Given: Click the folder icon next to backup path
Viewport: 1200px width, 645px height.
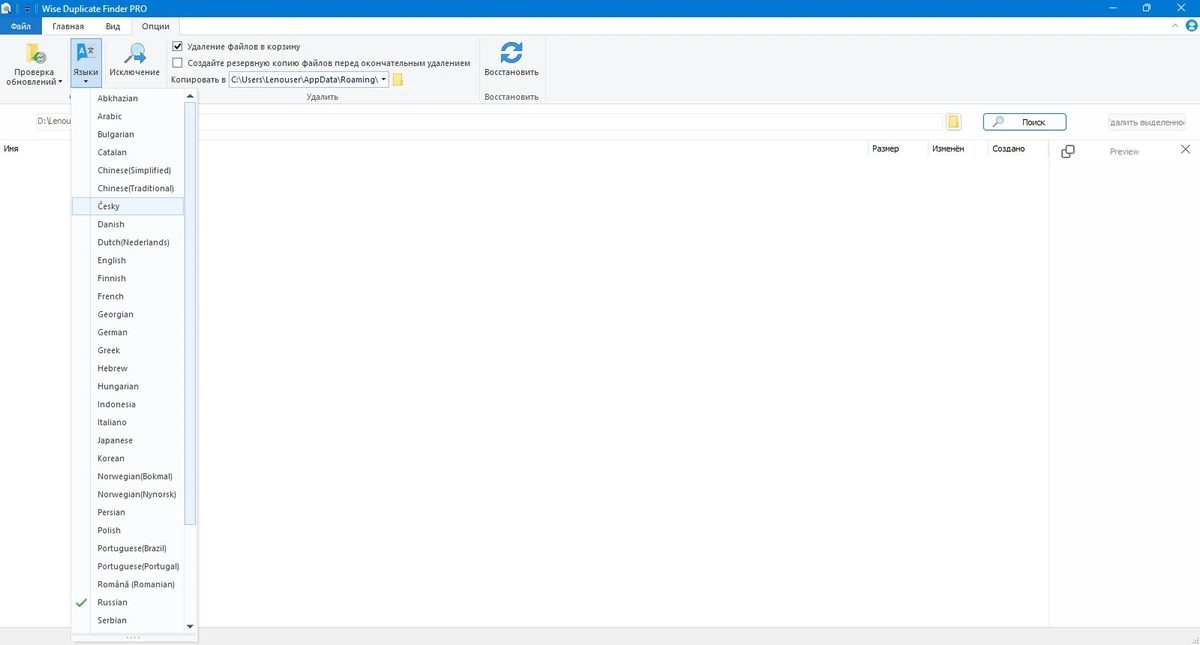Looking at the screenshot, I should (x=398, y=80).
